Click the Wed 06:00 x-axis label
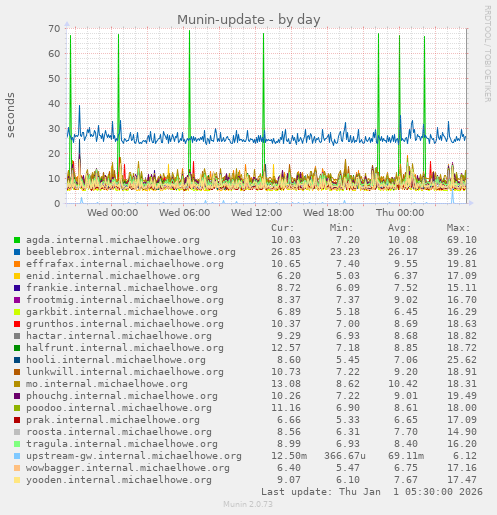 point(185,213)
